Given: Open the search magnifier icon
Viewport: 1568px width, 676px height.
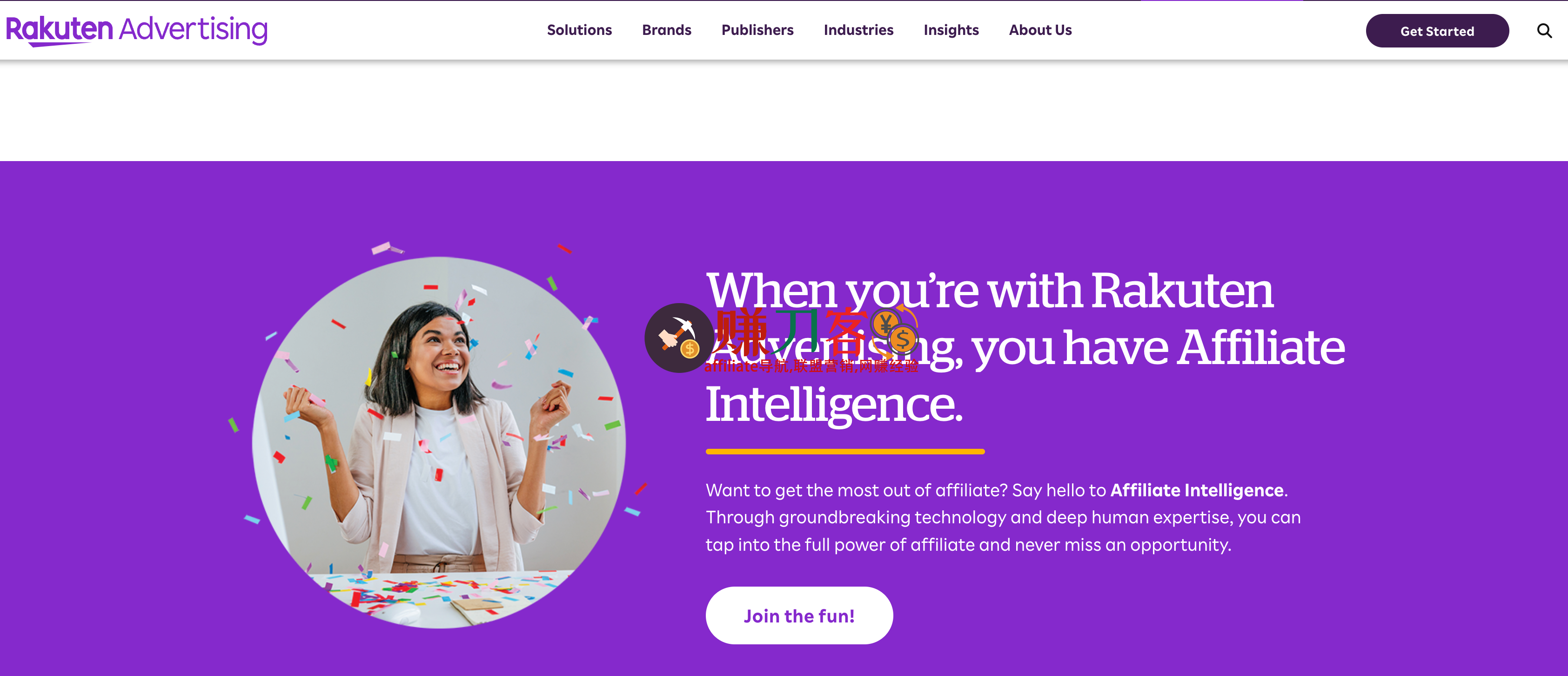Looking at the screenshot, I should [x=1544, y=30].
